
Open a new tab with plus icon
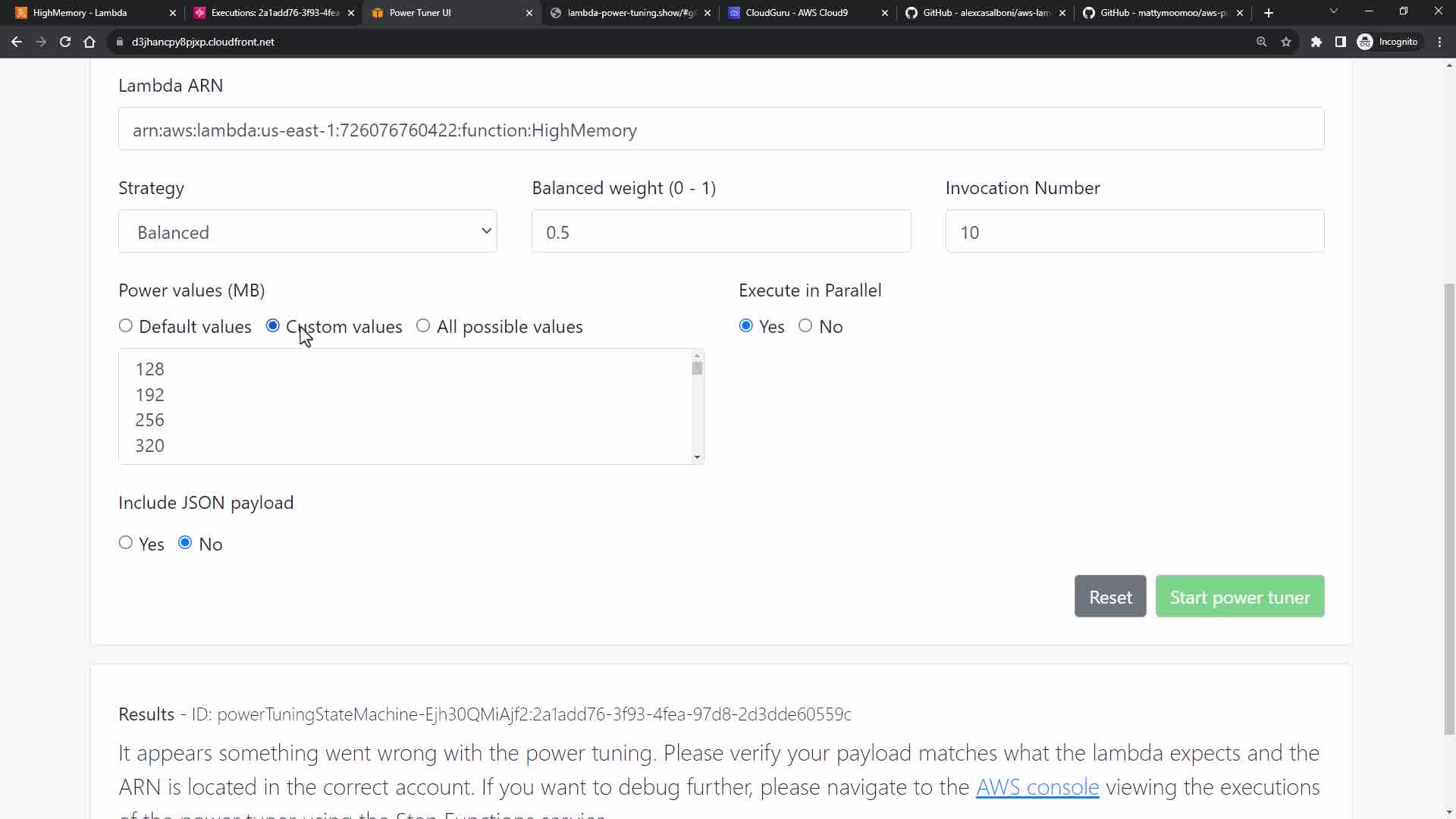[1269, 13]
